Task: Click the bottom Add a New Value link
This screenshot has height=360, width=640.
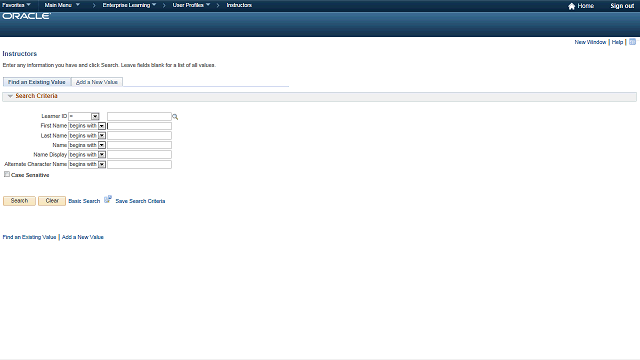Action: (x=83, y=237)
